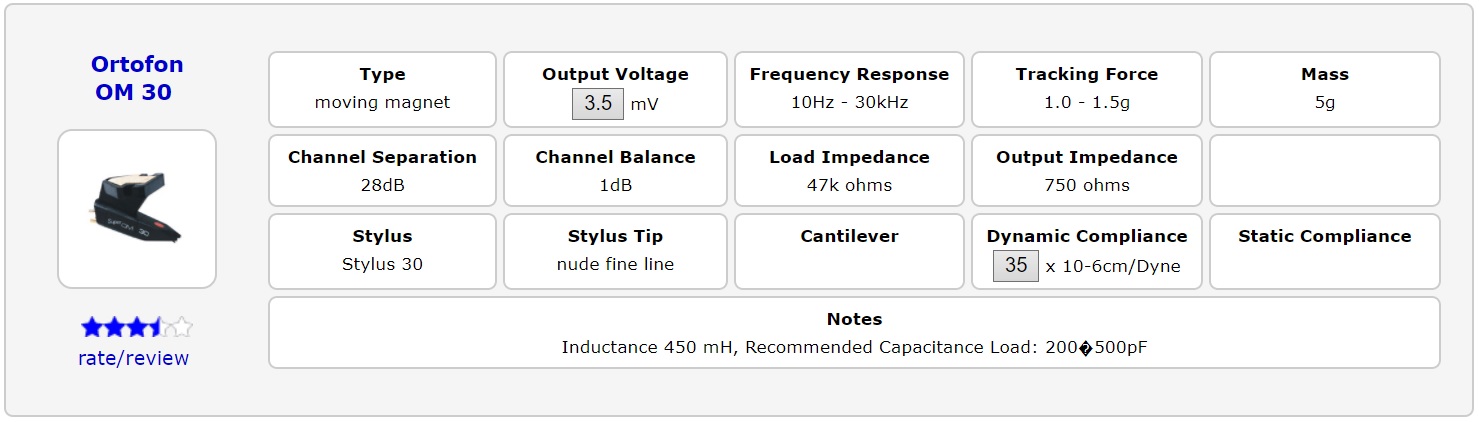Click the second blue rating star

pos(114,327)
